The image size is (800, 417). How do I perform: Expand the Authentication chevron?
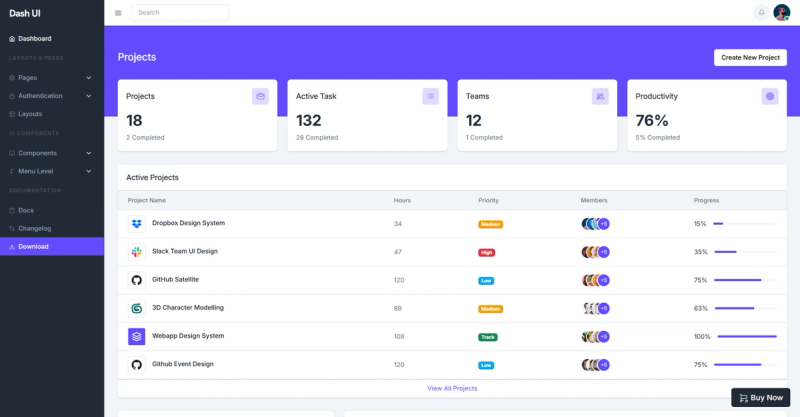89,96
